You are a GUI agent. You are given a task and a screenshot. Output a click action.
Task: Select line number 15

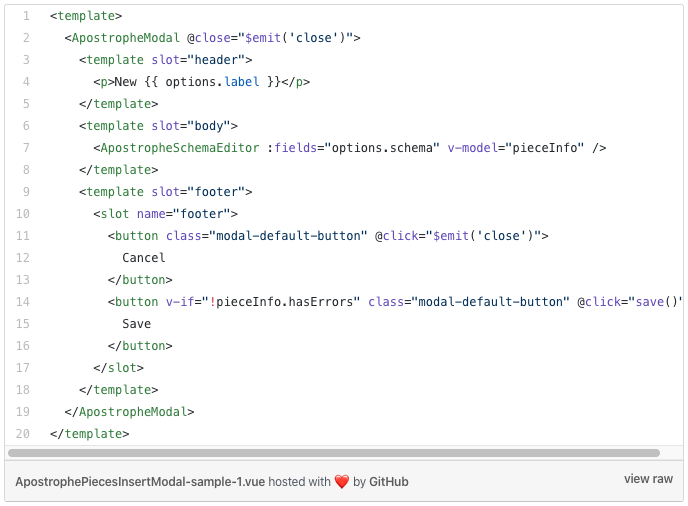pyautogui.click(x=23, y=324)
